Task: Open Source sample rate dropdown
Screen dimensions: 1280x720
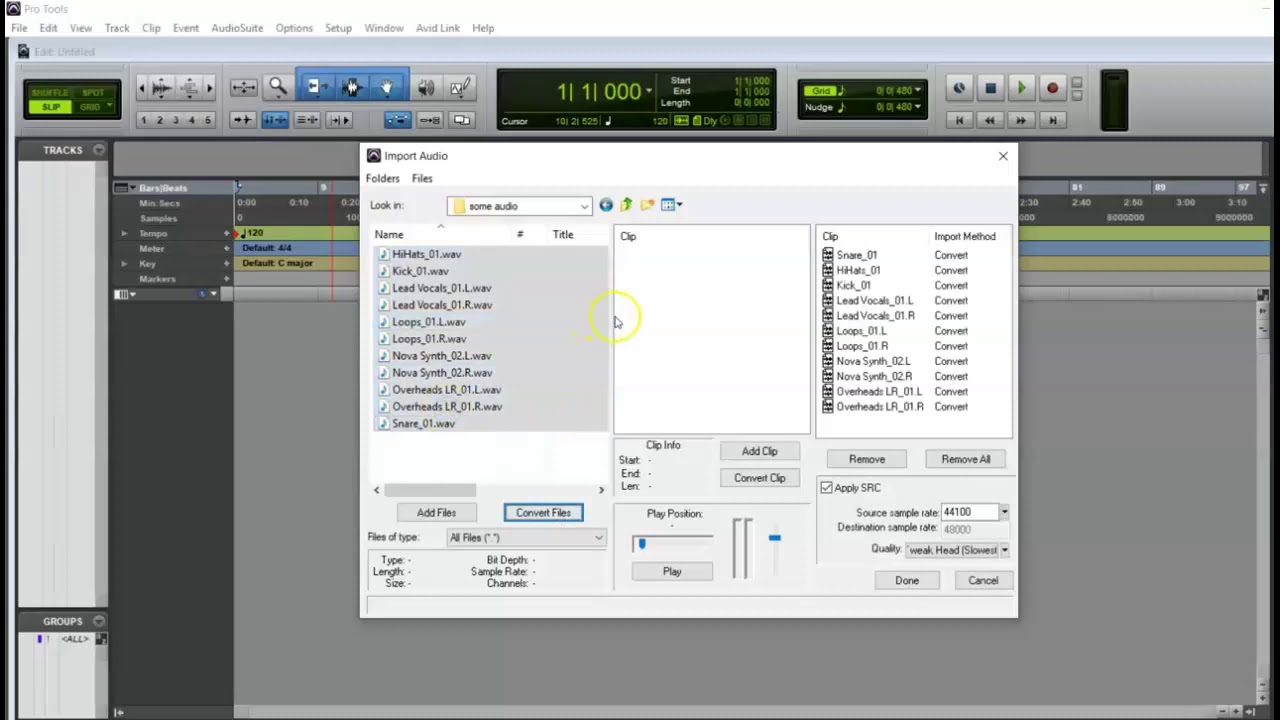Action: coord(1004,512)
